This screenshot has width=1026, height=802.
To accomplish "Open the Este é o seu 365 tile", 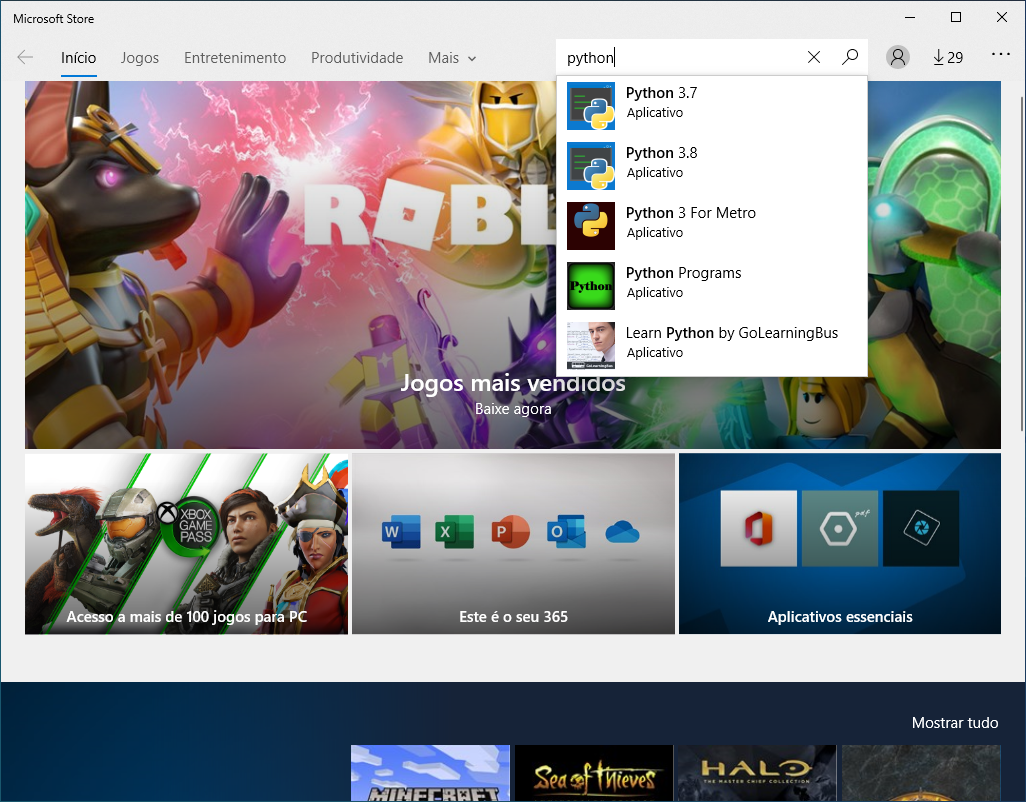I will 513,544.
